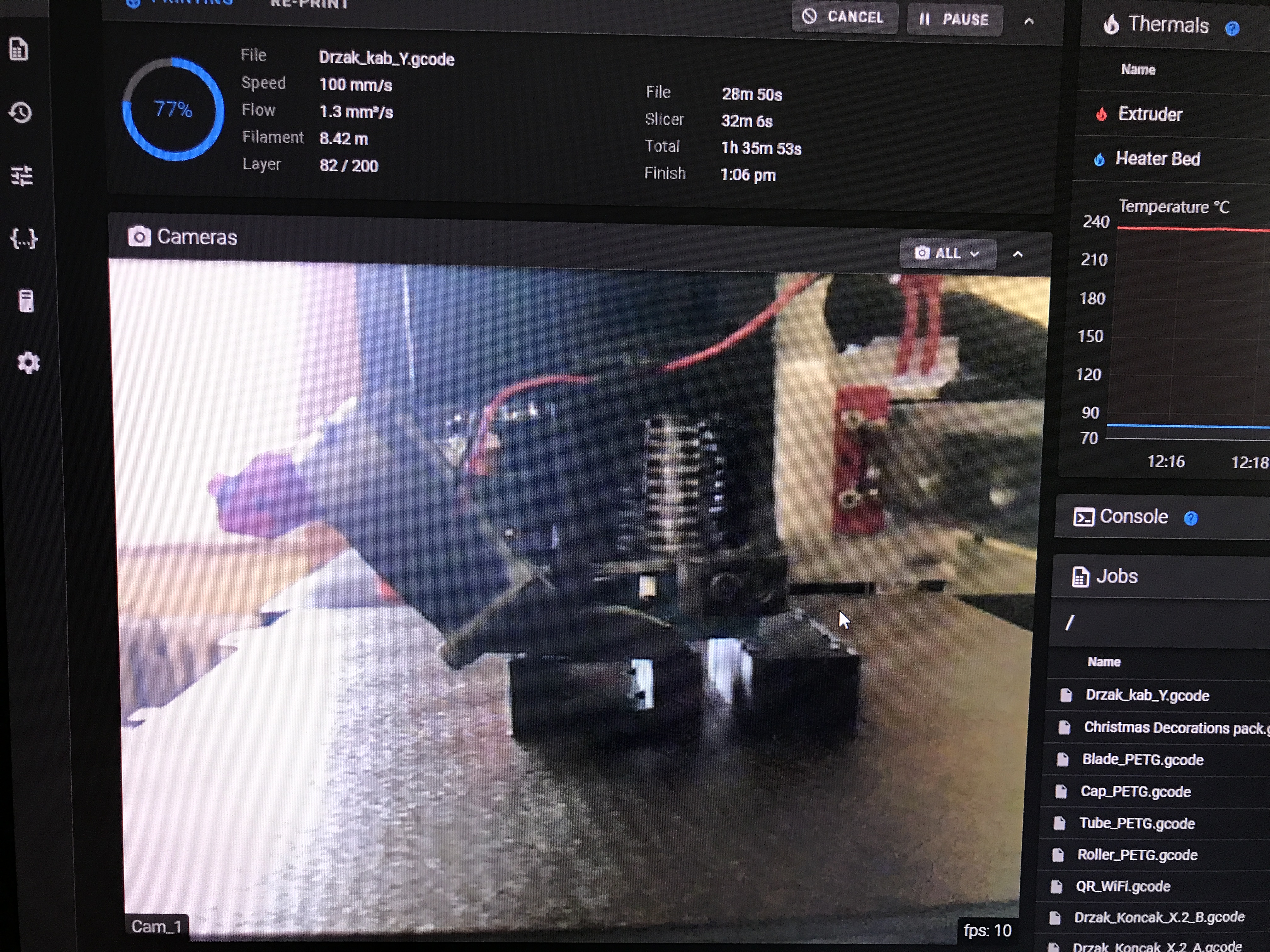Toggle Extruder in thermals list

1149,114
